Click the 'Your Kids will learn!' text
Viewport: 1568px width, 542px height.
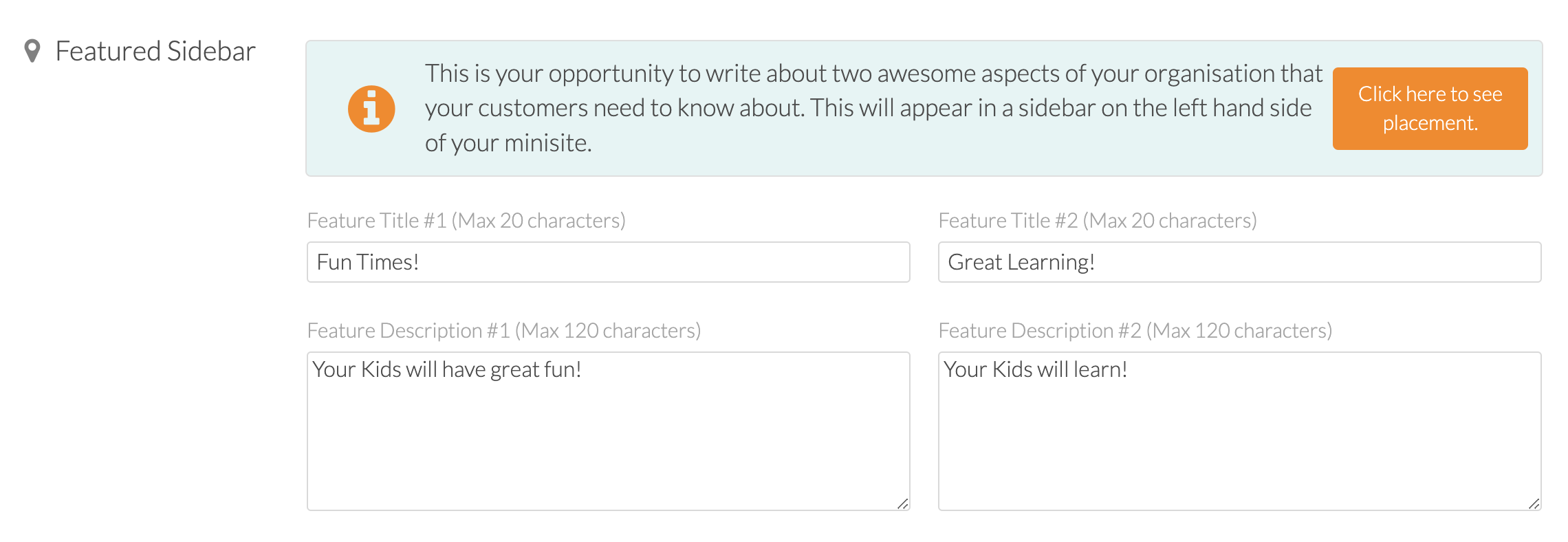click(1036, 369)
